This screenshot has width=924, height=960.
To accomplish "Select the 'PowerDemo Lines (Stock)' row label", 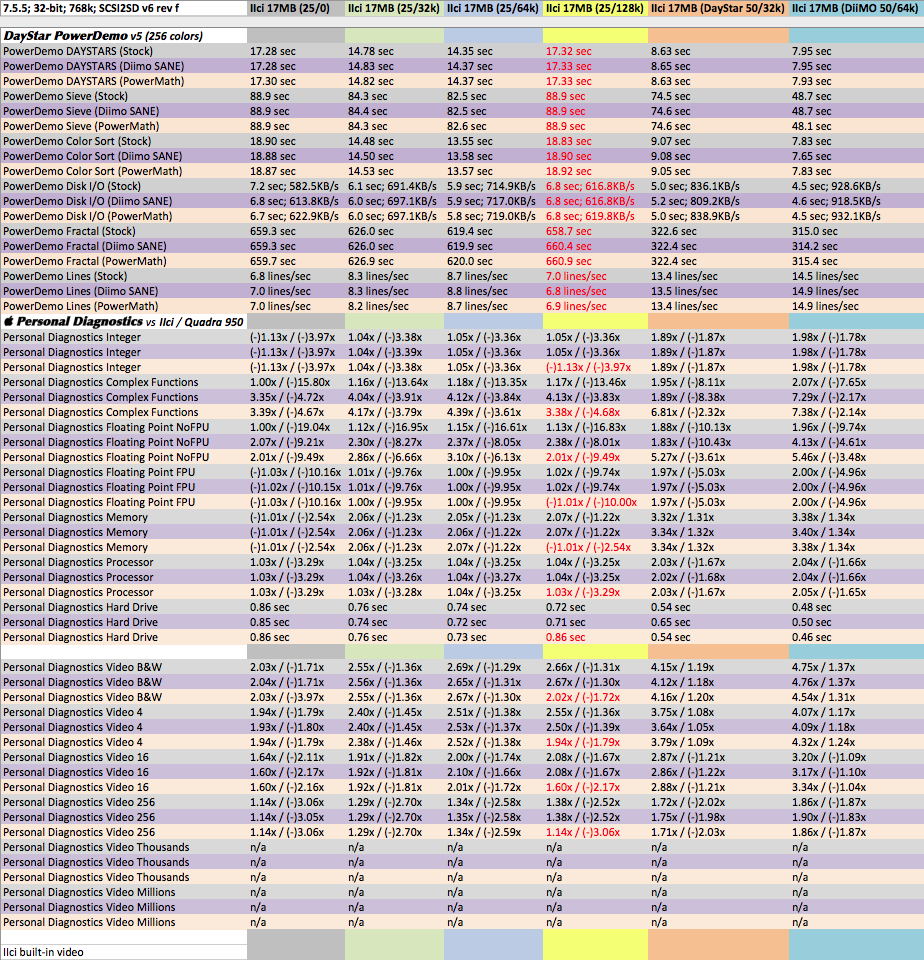I will tap(65, 276).
